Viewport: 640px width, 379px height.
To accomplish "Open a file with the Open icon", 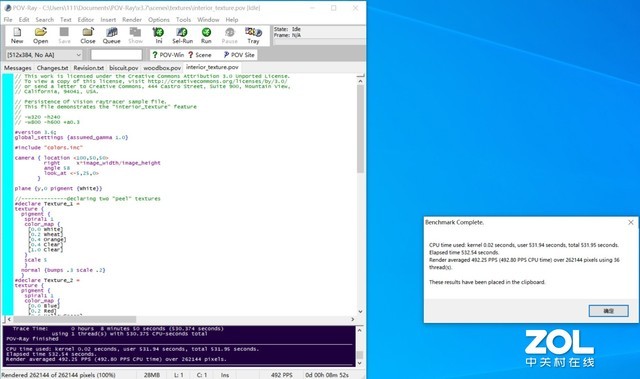I will (40, 35).
